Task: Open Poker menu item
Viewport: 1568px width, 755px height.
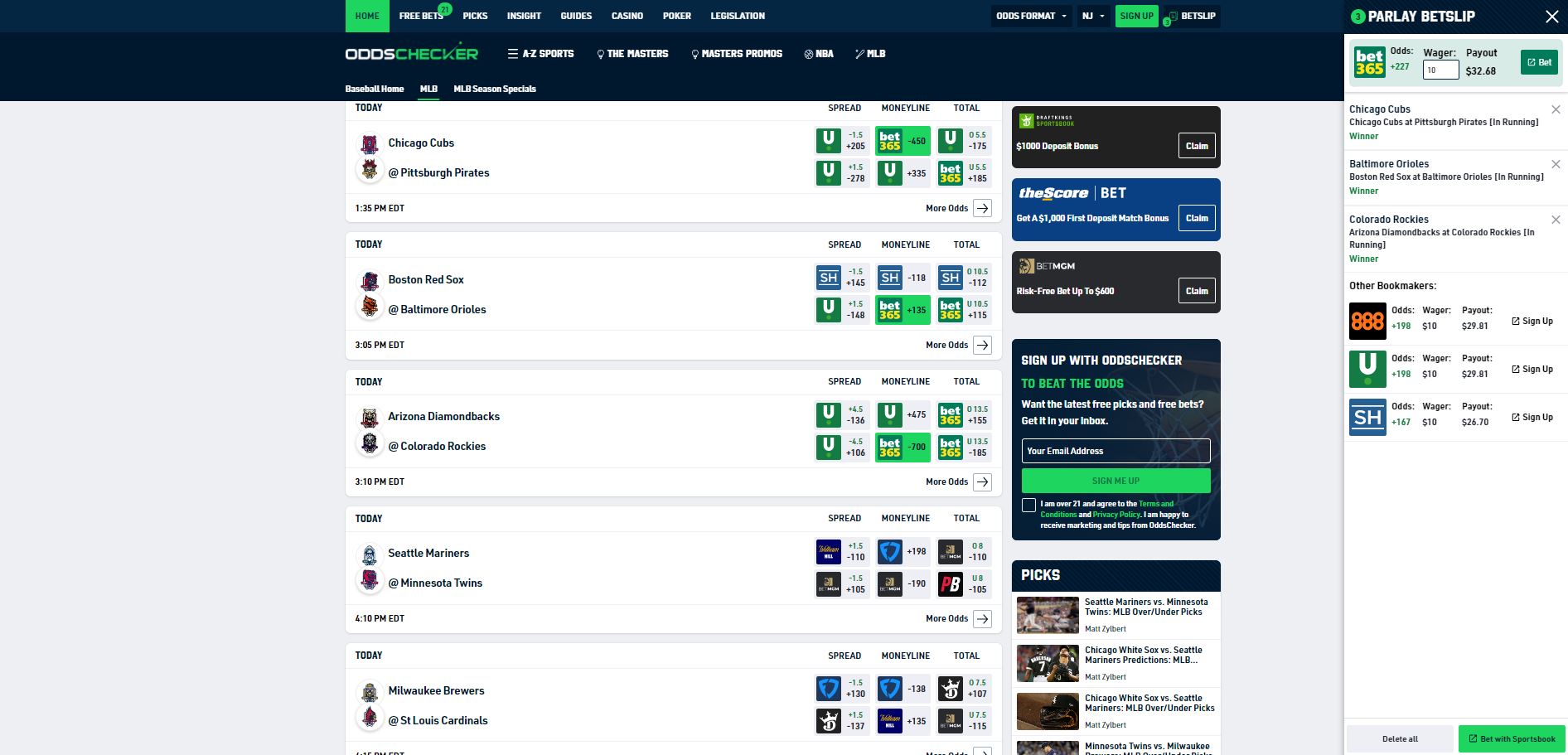Action: pos(677,16)
